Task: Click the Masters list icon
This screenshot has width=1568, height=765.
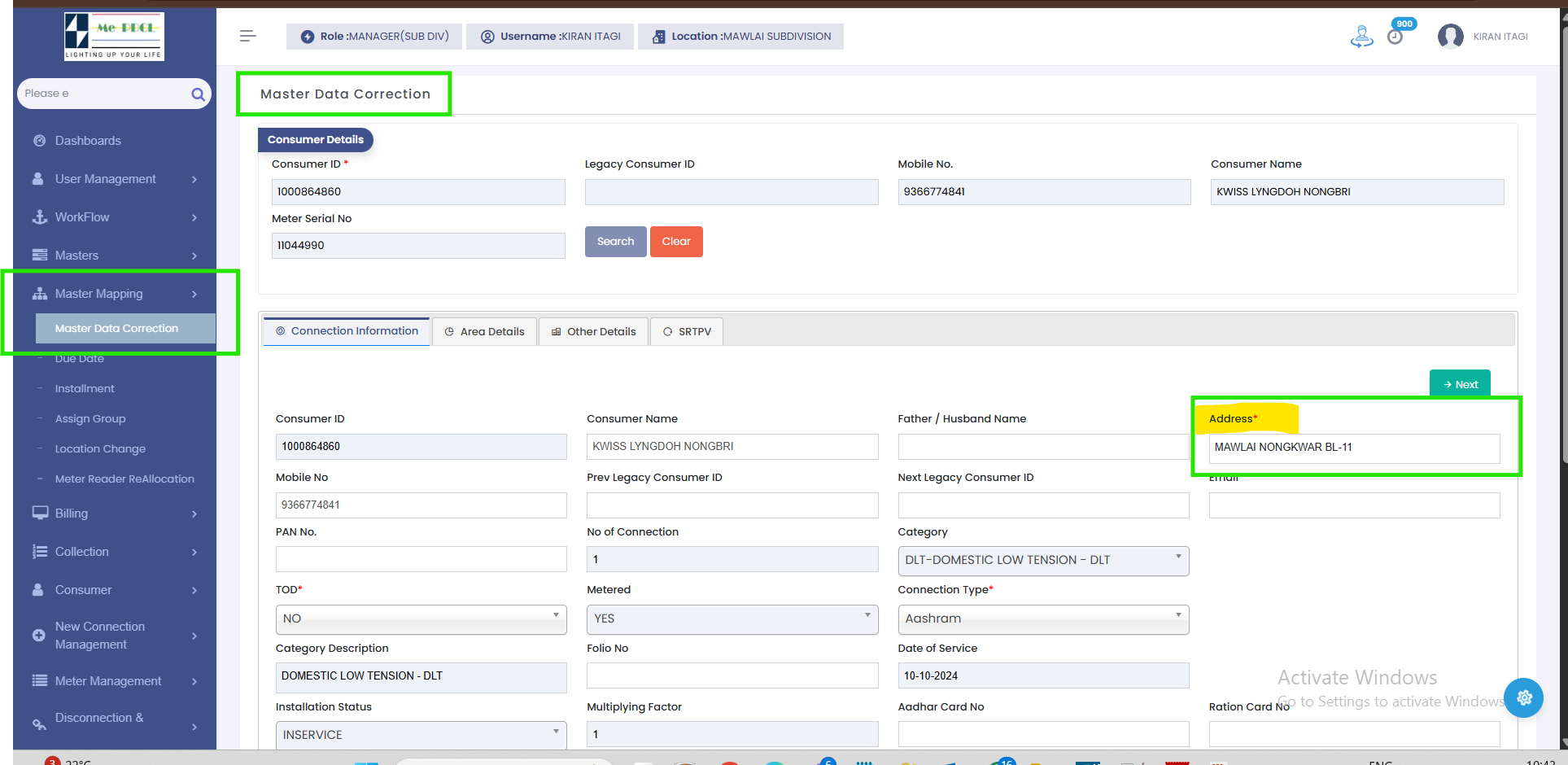Action: tap(39, 256)
